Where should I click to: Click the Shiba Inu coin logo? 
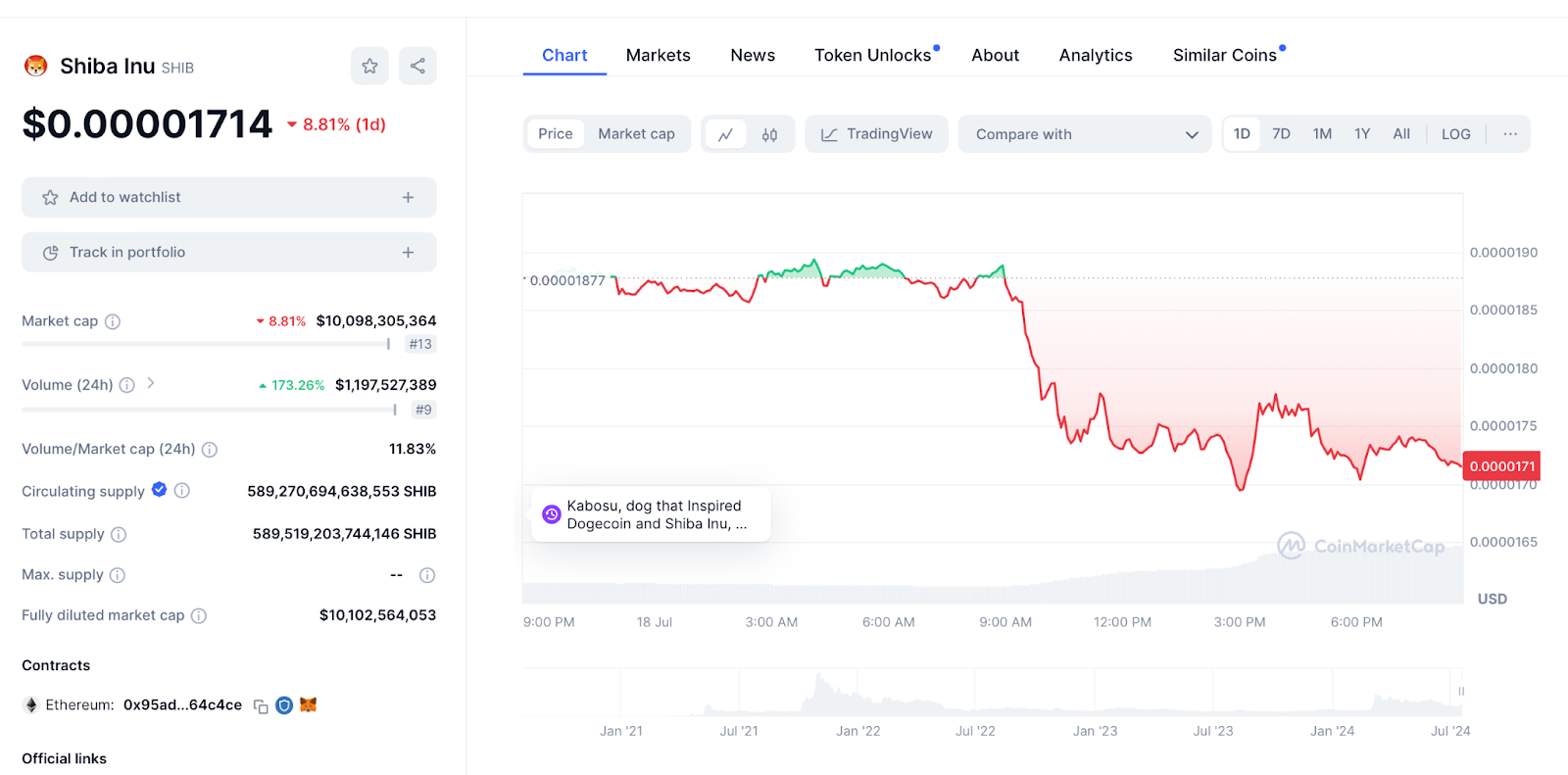(x=35, y=66)
